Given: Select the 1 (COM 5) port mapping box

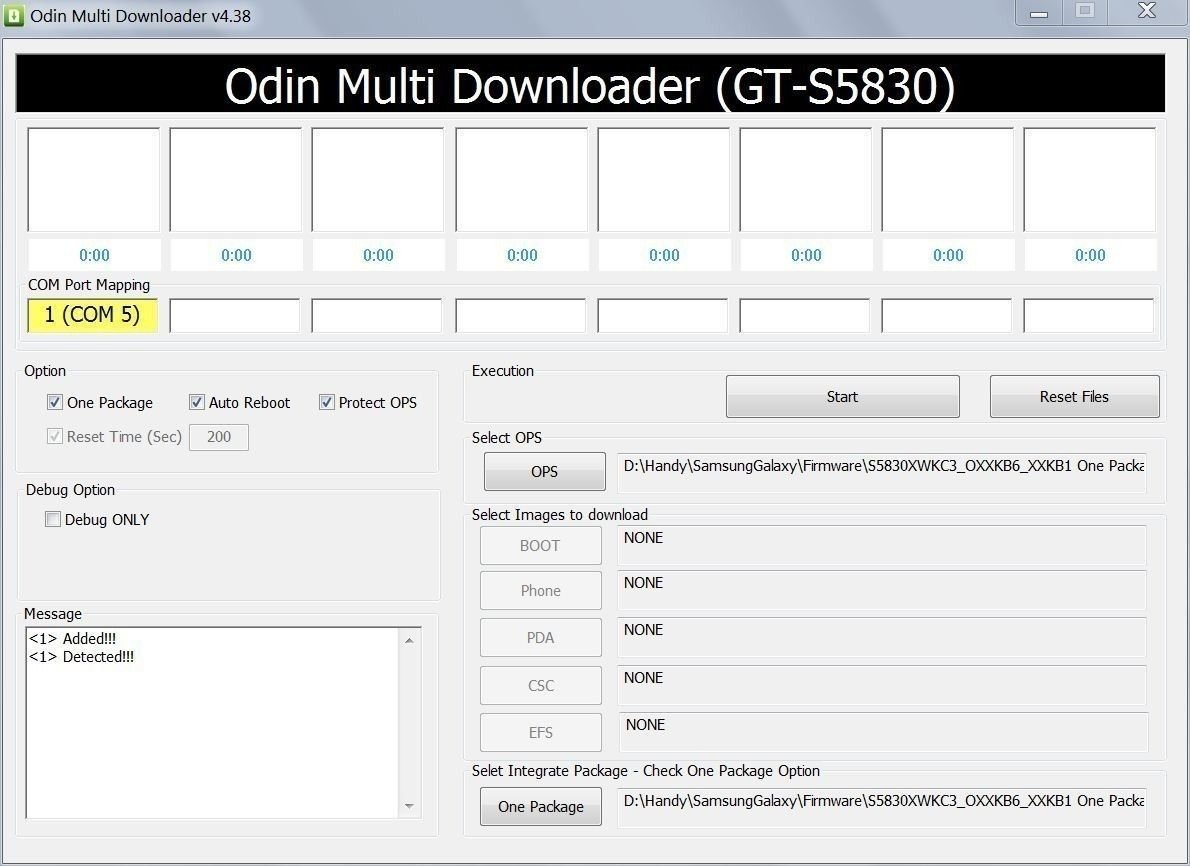Looking at the screenshot, I should [93, 315].
